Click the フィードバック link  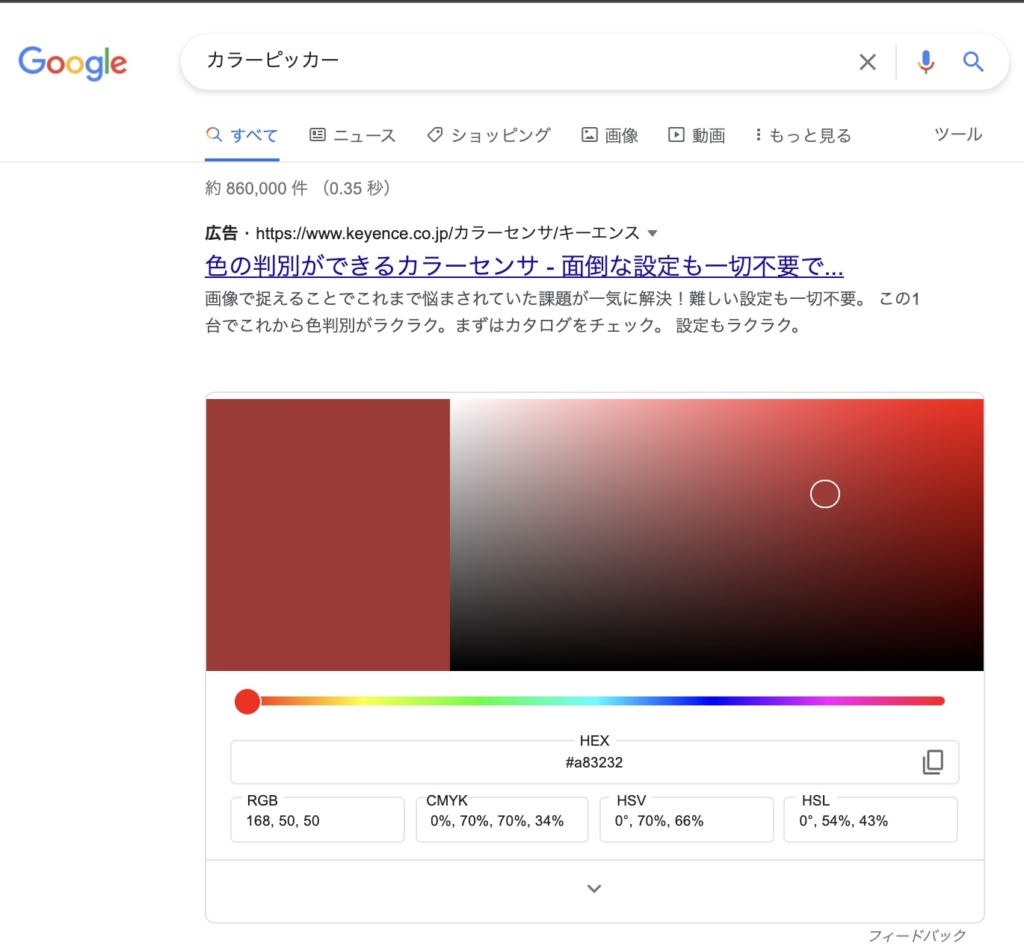(x=916, y=936)
